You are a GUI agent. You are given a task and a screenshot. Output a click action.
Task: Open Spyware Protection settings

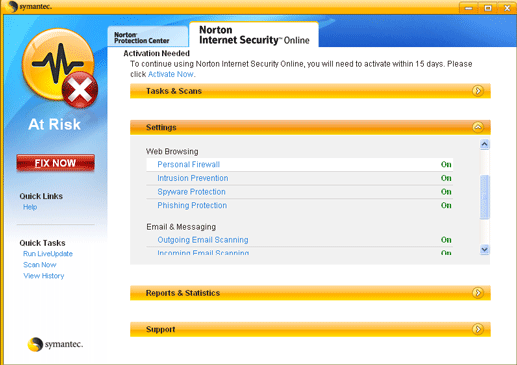(x=191, y=192)
